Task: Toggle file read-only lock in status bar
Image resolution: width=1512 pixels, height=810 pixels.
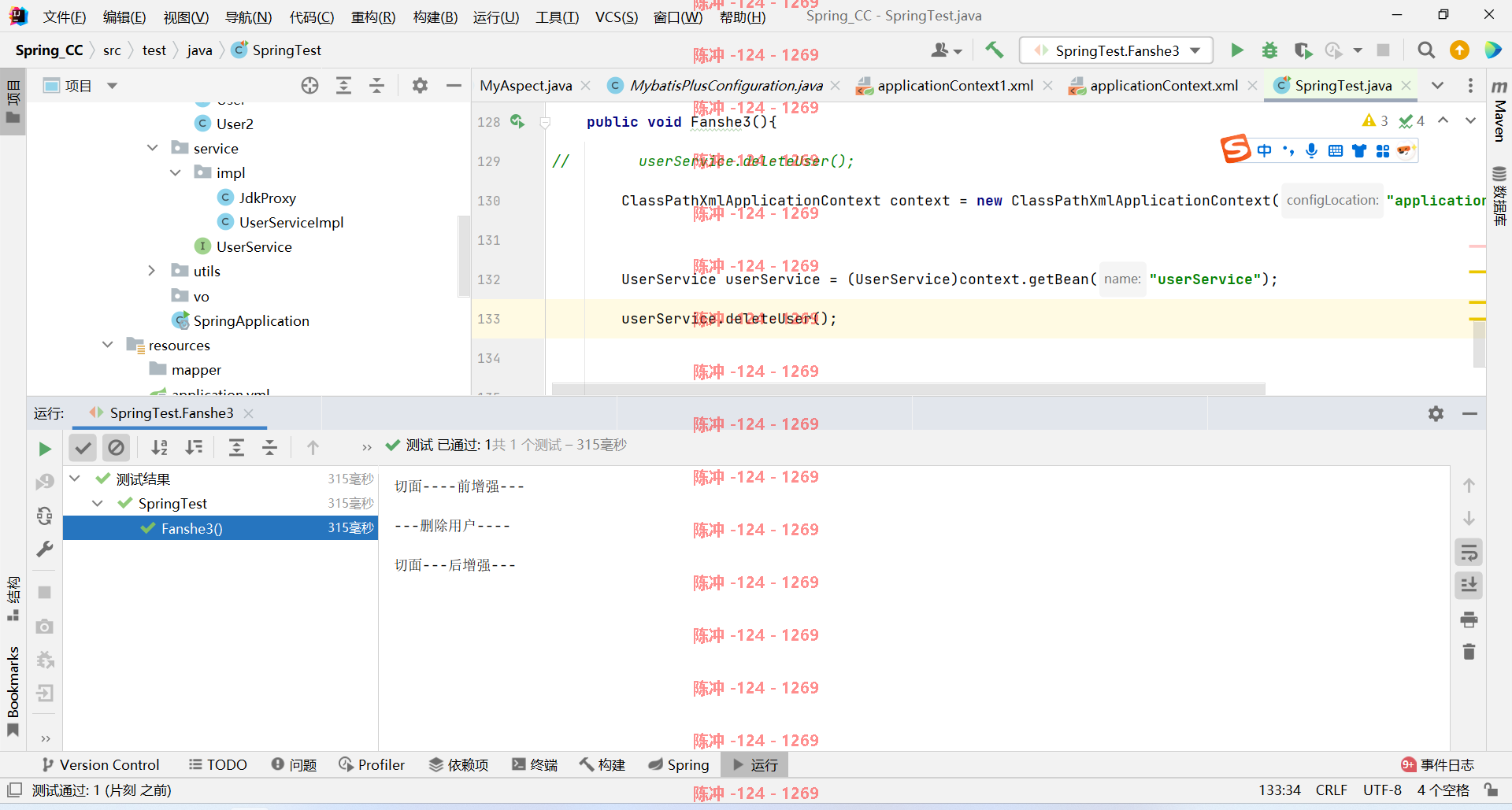Action: [x=1491, y=790]
